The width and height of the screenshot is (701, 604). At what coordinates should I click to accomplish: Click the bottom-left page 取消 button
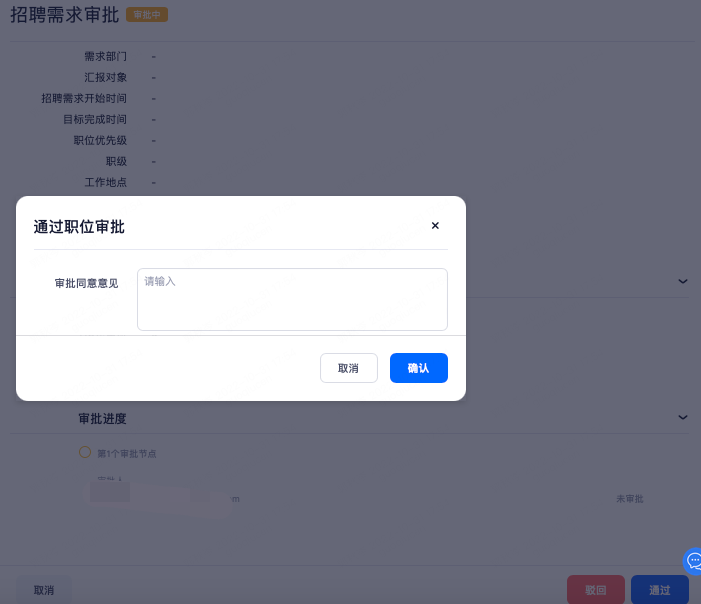tap(44, 590)
